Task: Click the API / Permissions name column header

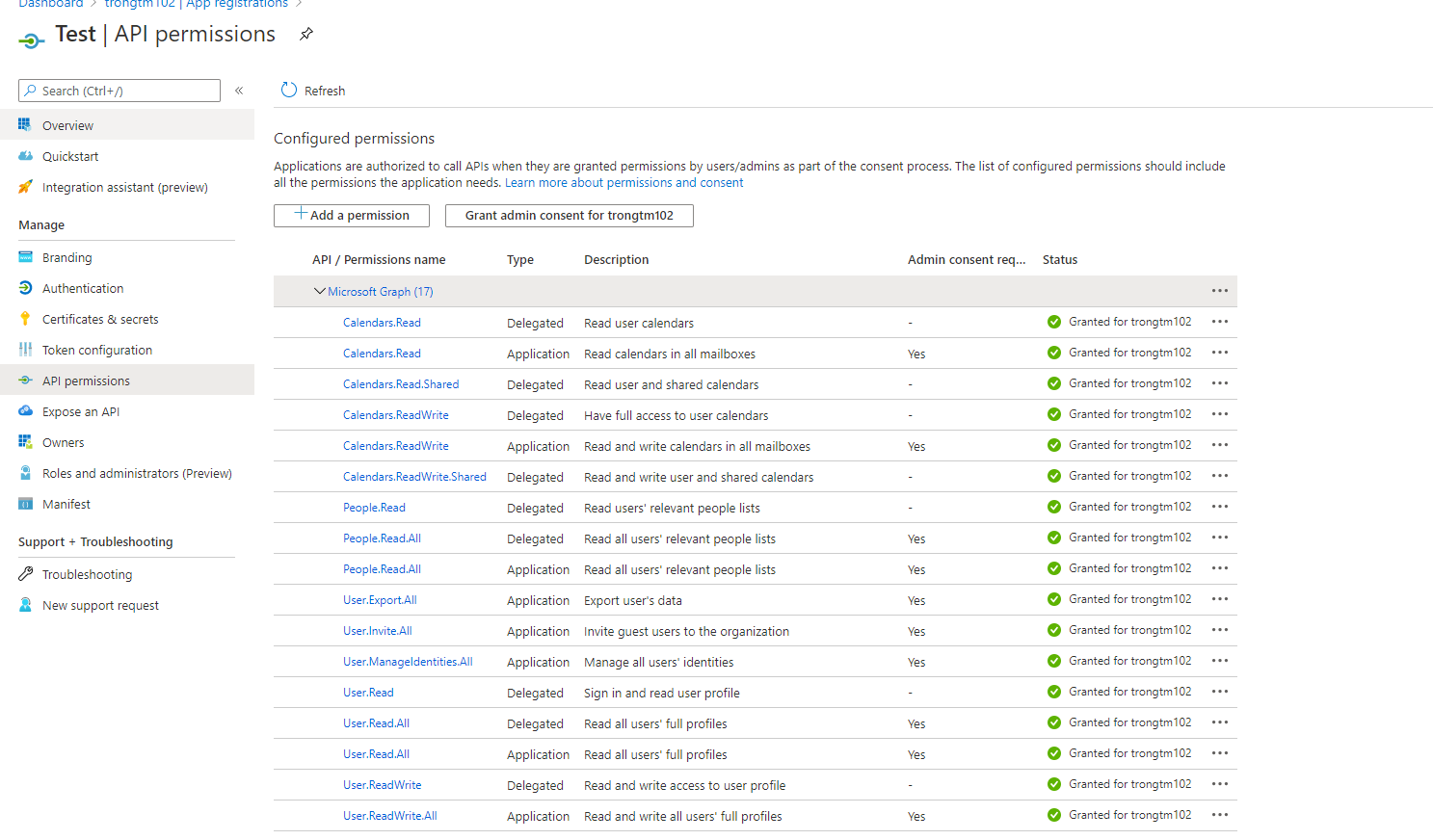Action: (x=379, y=259)
